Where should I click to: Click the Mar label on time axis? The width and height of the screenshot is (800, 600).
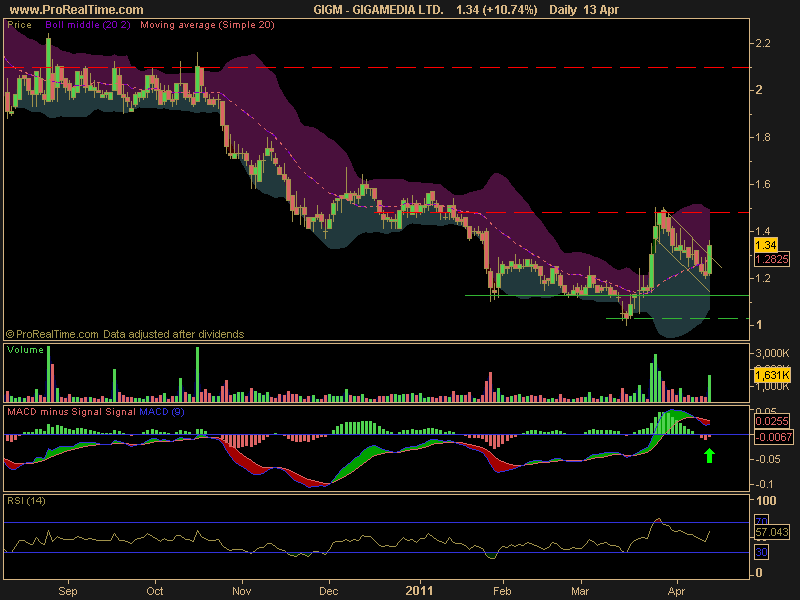[x=580, y=591]
